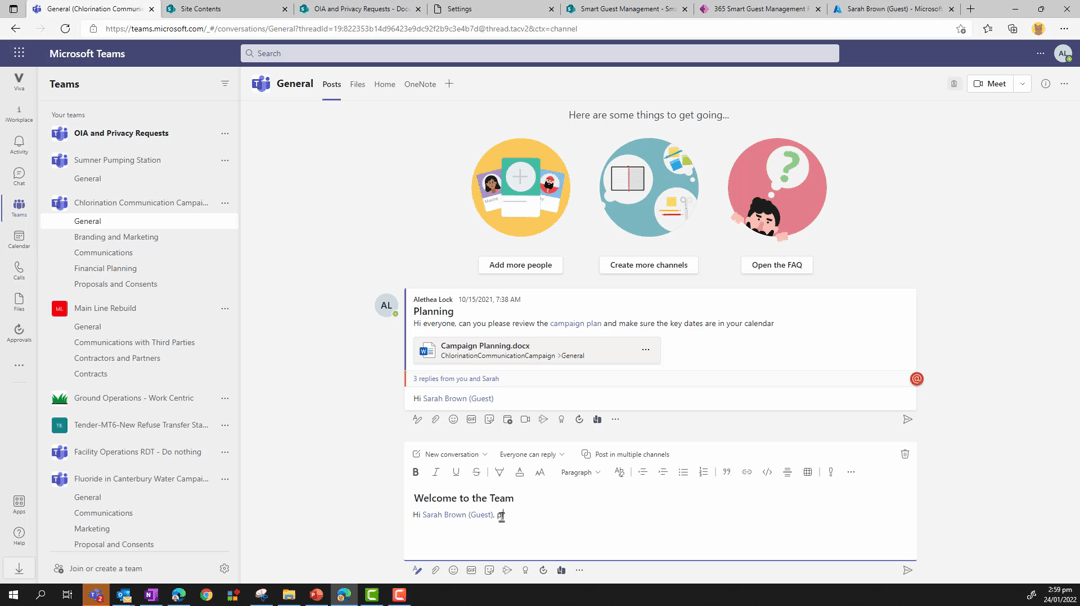Open the campaign plan link

point(575,324)
